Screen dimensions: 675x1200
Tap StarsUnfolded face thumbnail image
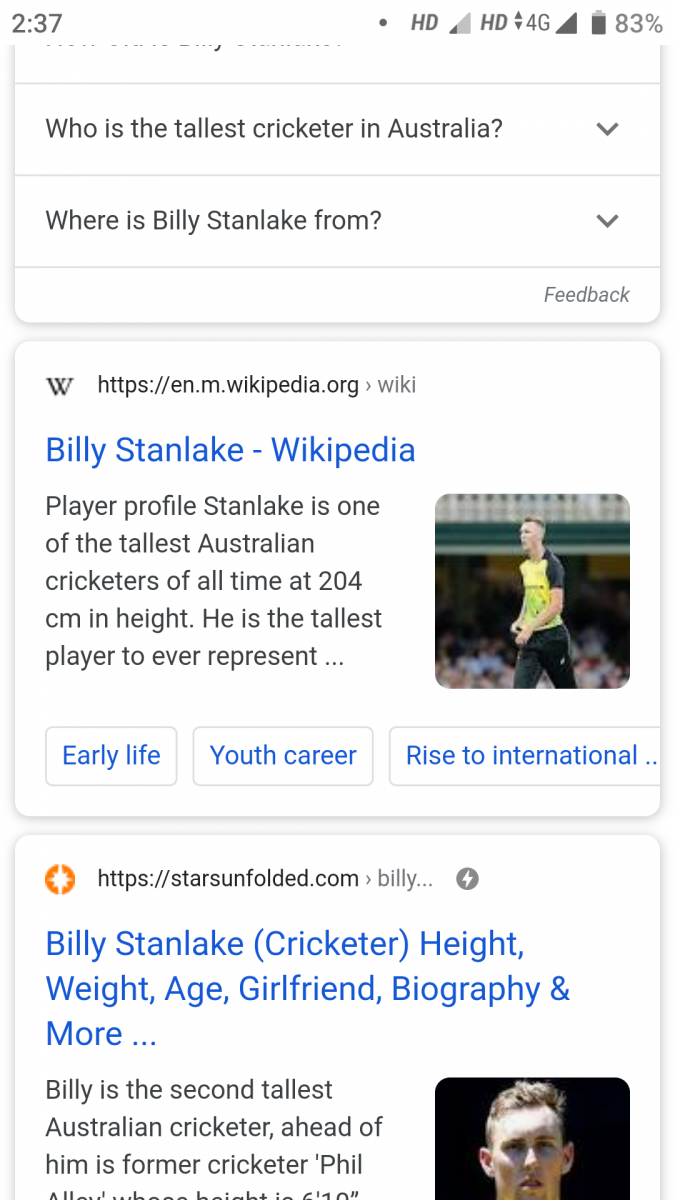[x=532, y=1138]
